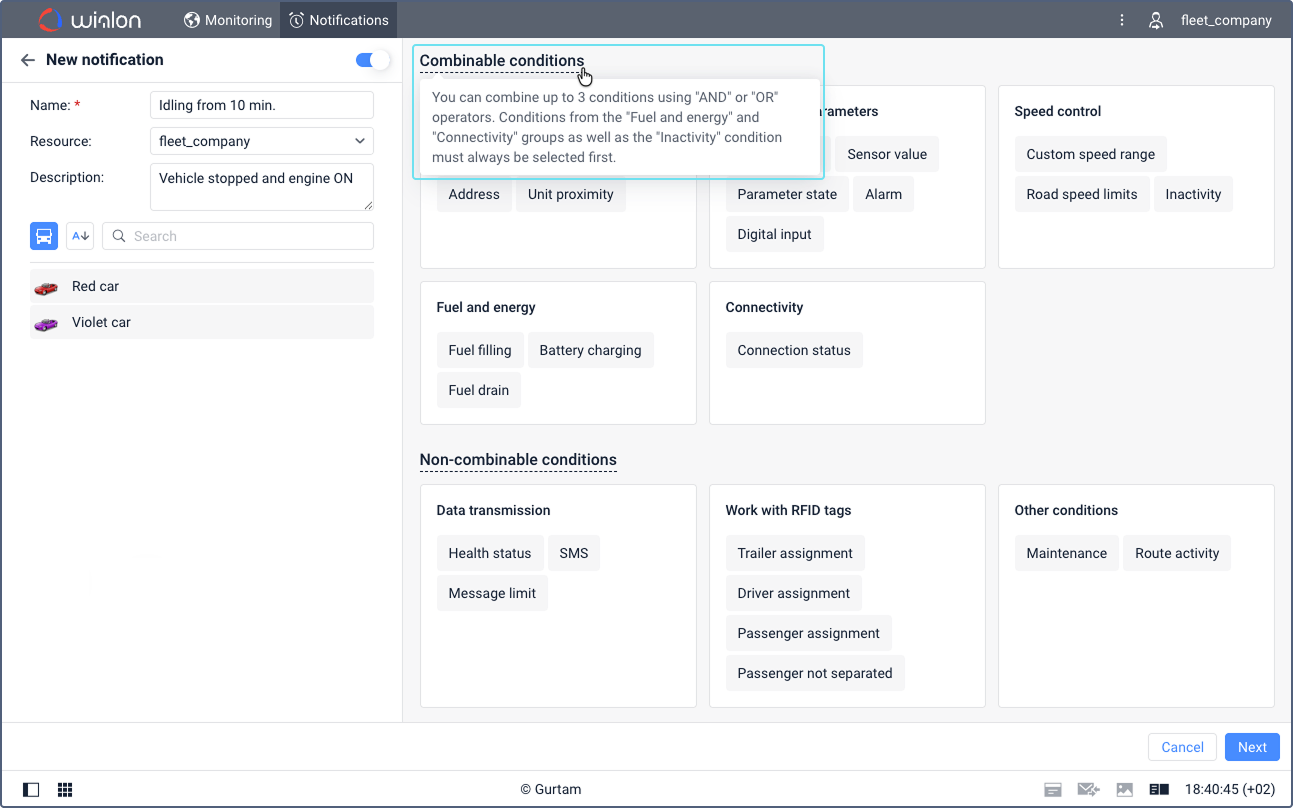Image resolution: width=1293 pixels, height=808 pixels.
Task: Click the blue vehicle units filter icon
Action: pyautogui.click(x=44, y=236)
